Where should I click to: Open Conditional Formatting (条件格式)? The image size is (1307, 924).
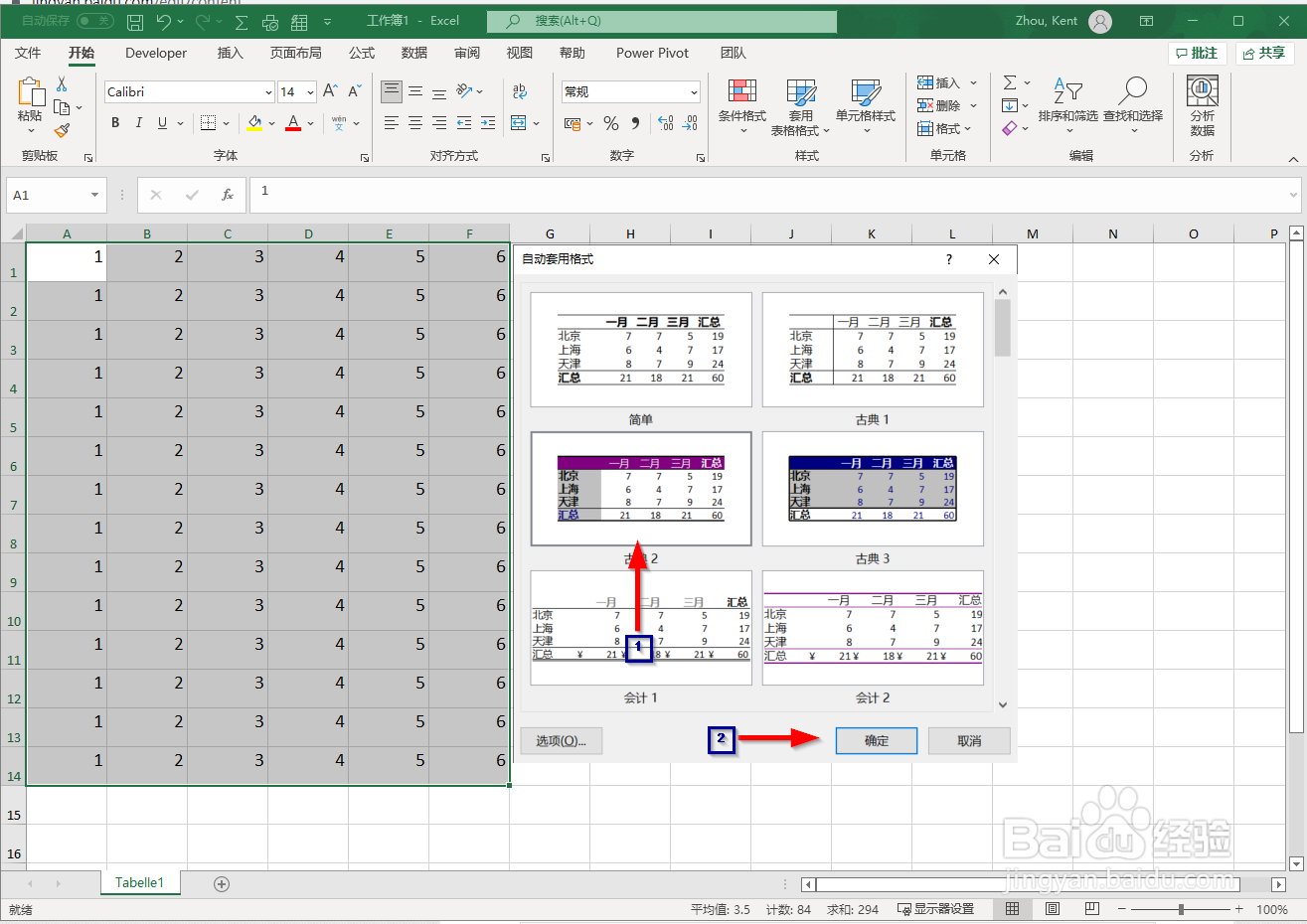click(742, 106)
